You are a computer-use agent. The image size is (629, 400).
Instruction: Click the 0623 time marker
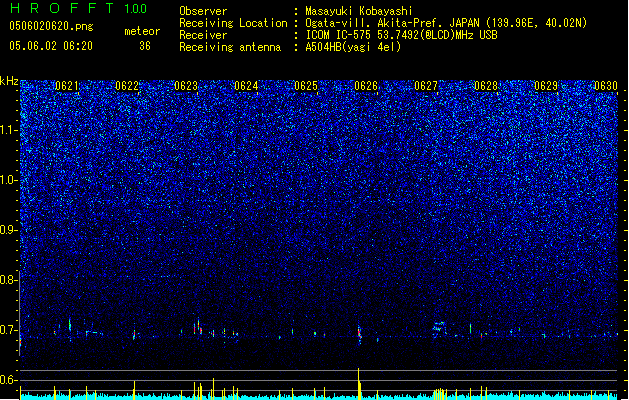[186, 85]
